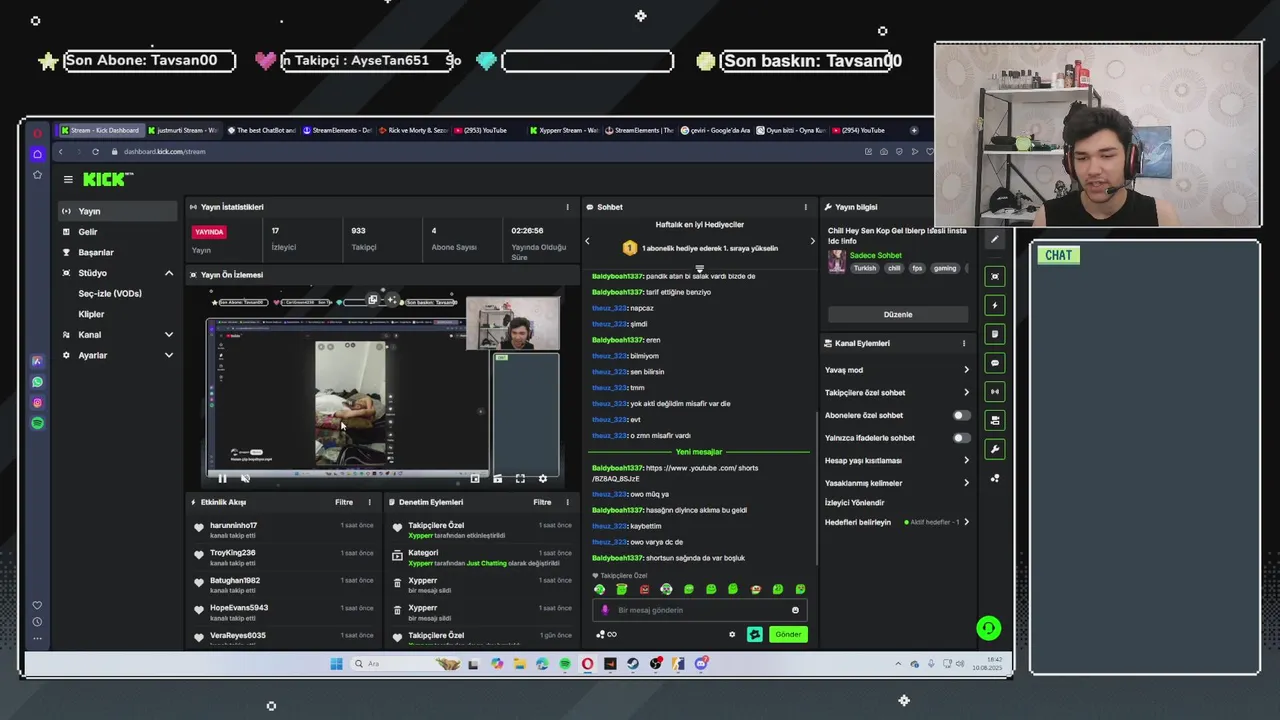Collapse the Stüdyo sidebar section
Image resolution: width=1280 pixels, height=720 pixels.
coord(169,273)
